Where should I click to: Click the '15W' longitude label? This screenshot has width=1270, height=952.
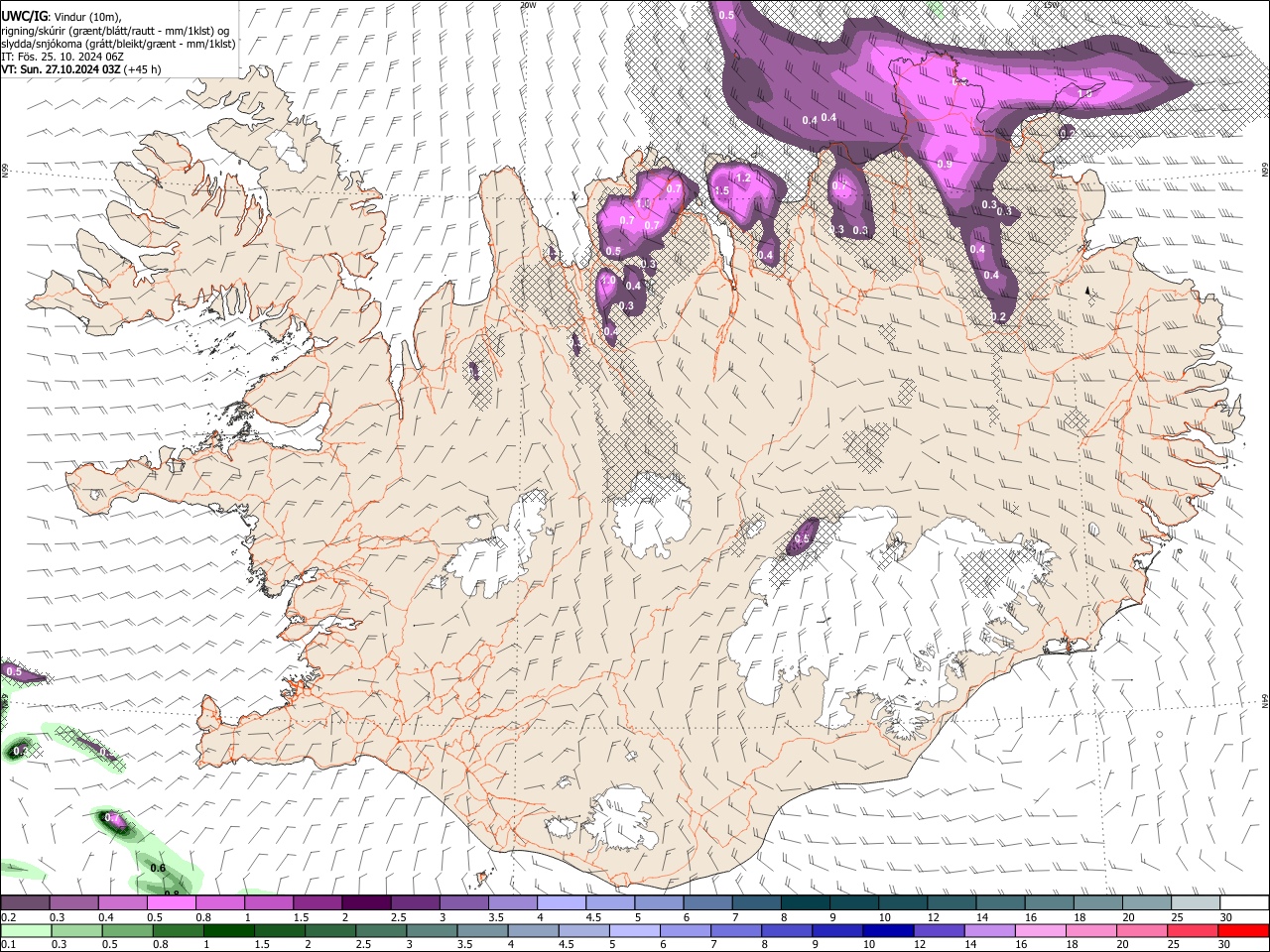pyautogui.click(x=1052, y=5)
